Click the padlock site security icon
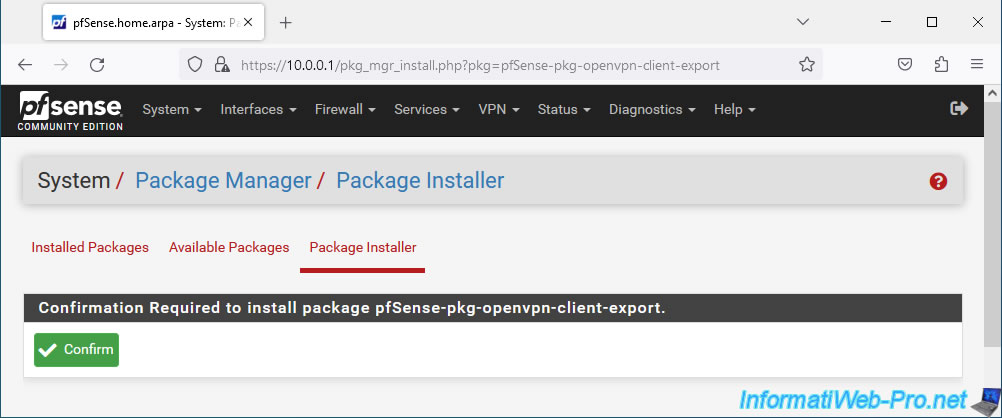1002x418 pixels. pyautogui.click(x=222, y=65)
